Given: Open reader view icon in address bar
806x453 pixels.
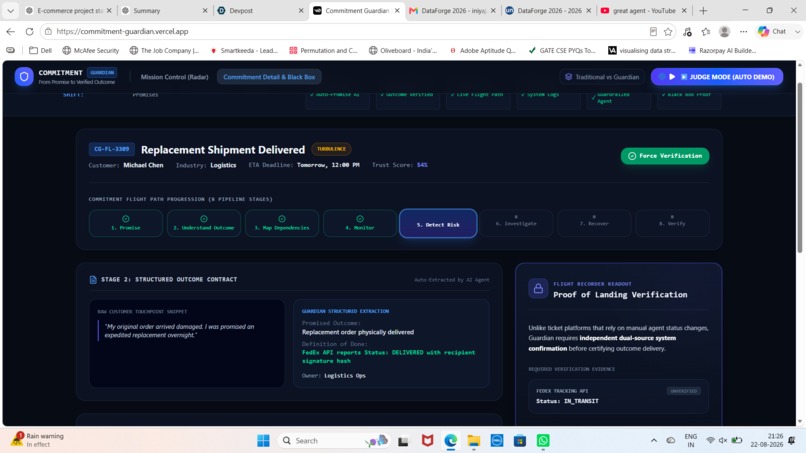Looking at the screenshot, I should pyautogui.click(x=653, y=31).
